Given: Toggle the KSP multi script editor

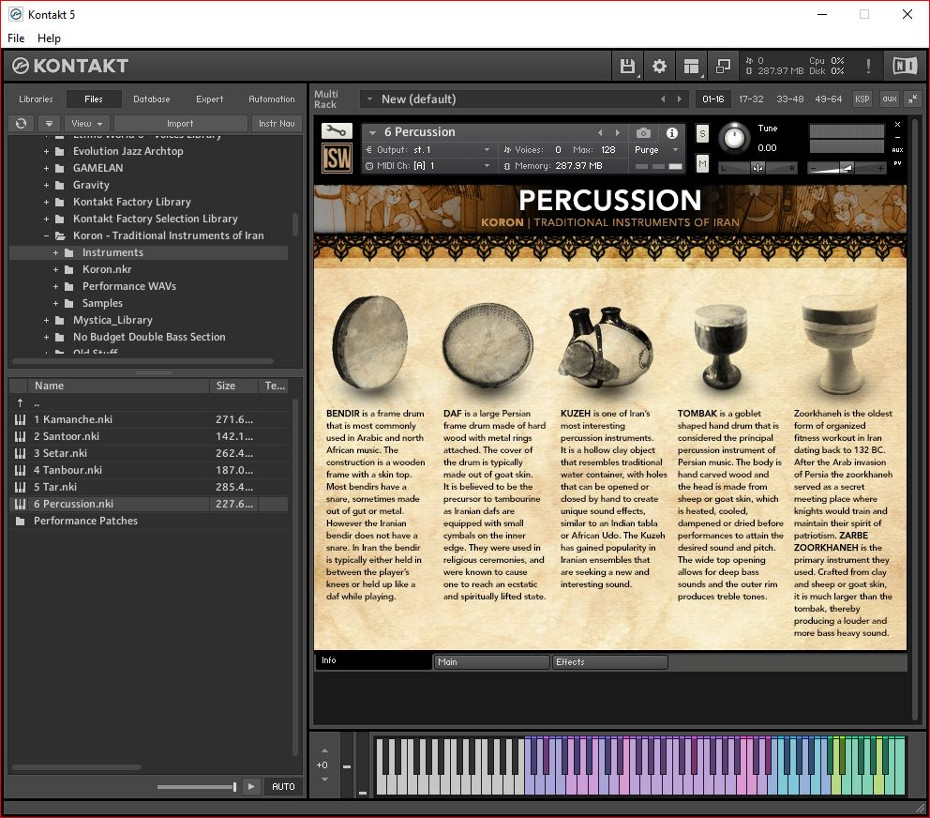Looking at the screenshot, I should point(862,99).
